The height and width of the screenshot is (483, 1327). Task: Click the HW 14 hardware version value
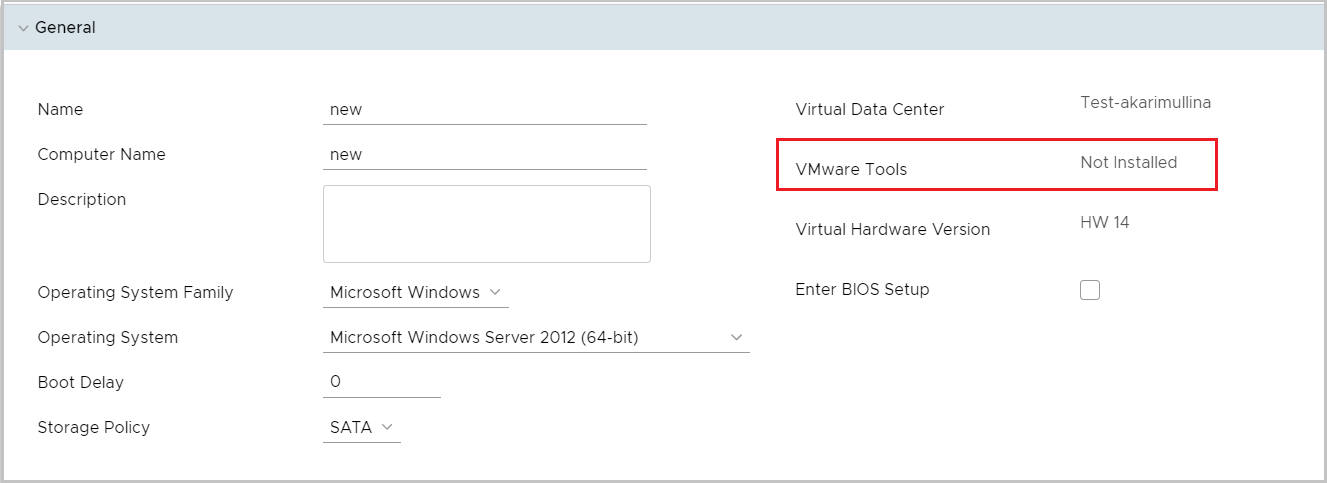pos(1104,222)
